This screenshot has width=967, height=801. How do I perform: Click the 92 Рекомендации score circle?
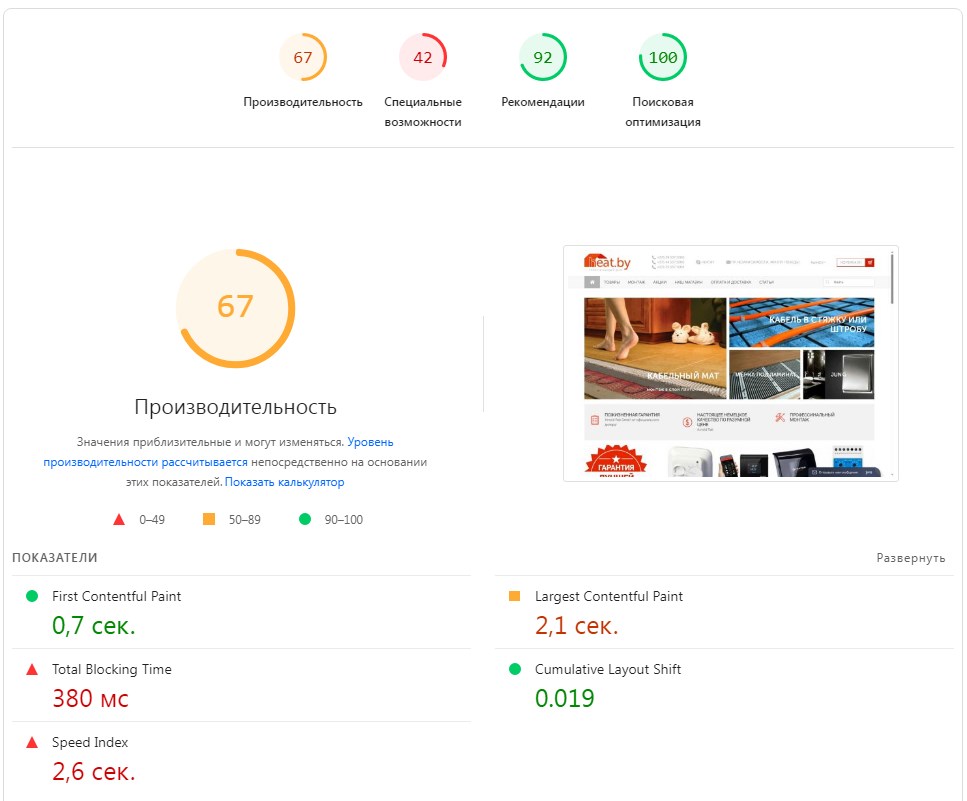tap(543, 57)
